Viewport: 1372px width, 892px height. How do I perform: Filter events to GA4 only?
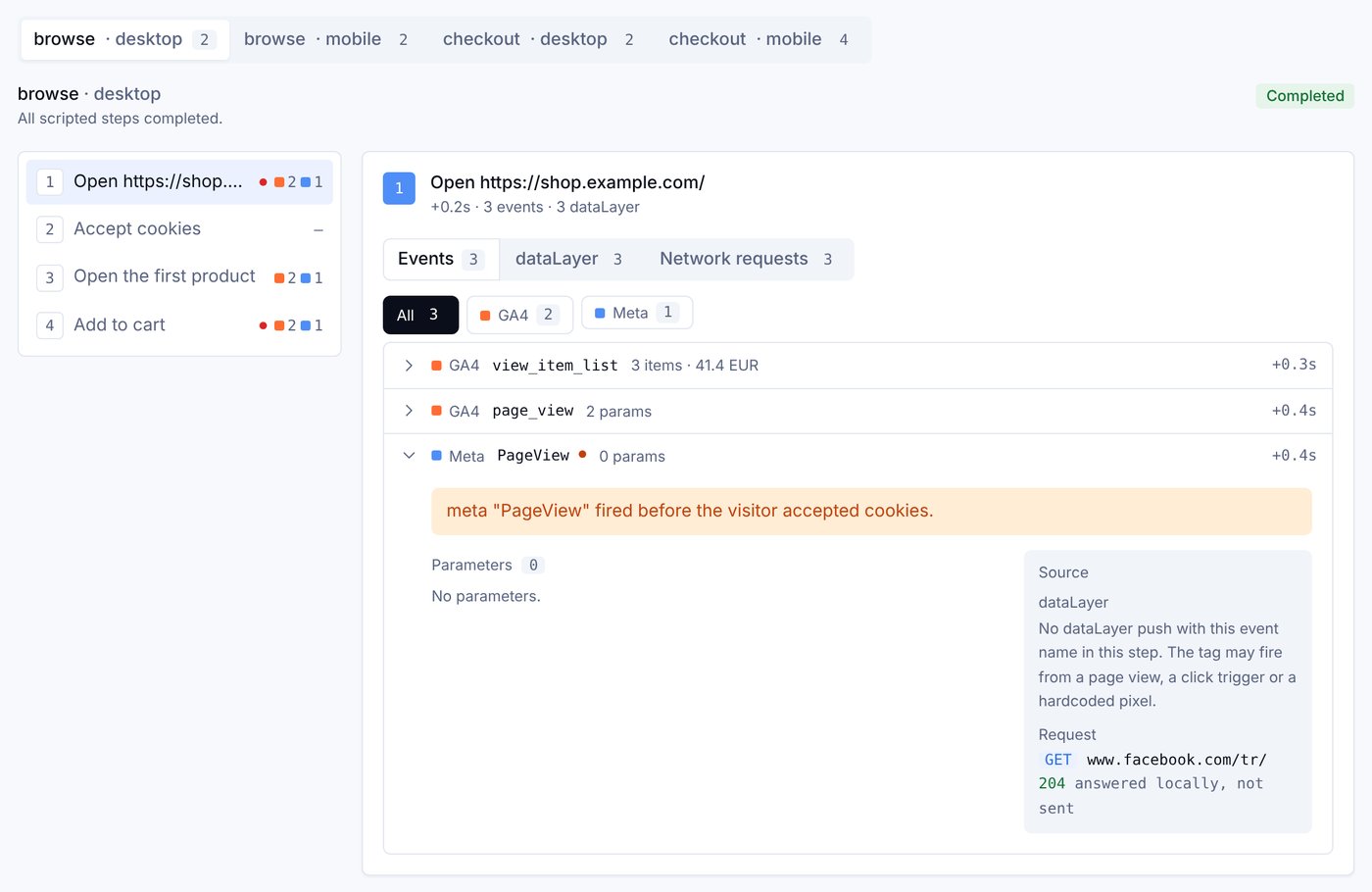[519, 315]
